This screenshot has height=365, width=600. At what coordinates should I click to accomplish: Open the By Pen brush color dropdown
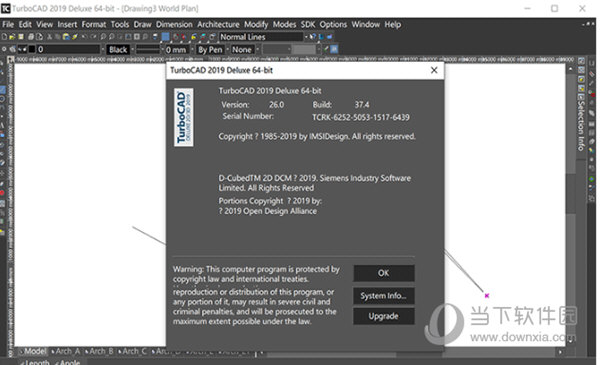click(227, 49)
